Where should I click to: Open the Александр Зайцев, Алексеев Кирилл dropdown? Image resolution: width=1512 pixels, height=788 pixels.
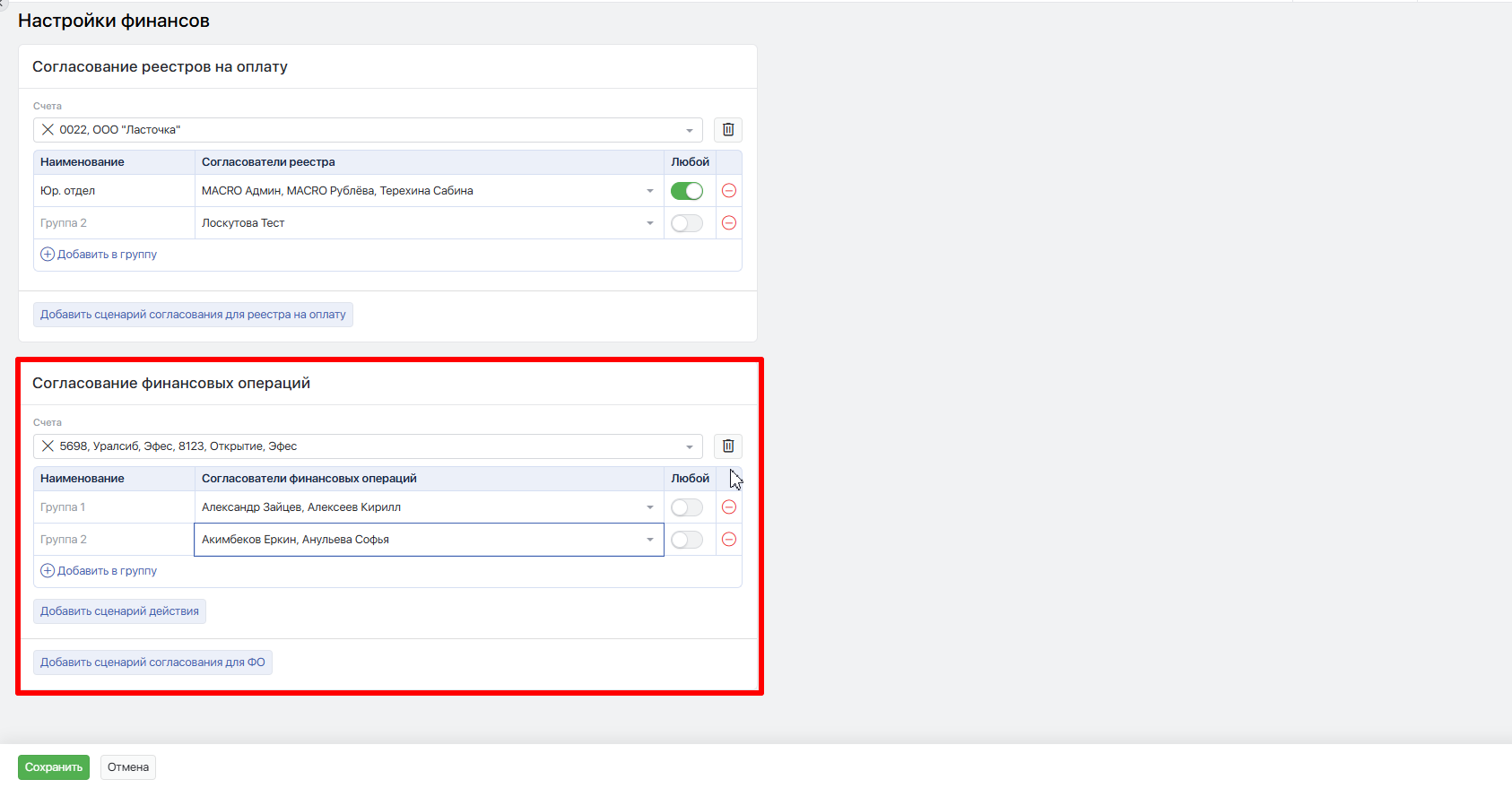click(650, 507)
